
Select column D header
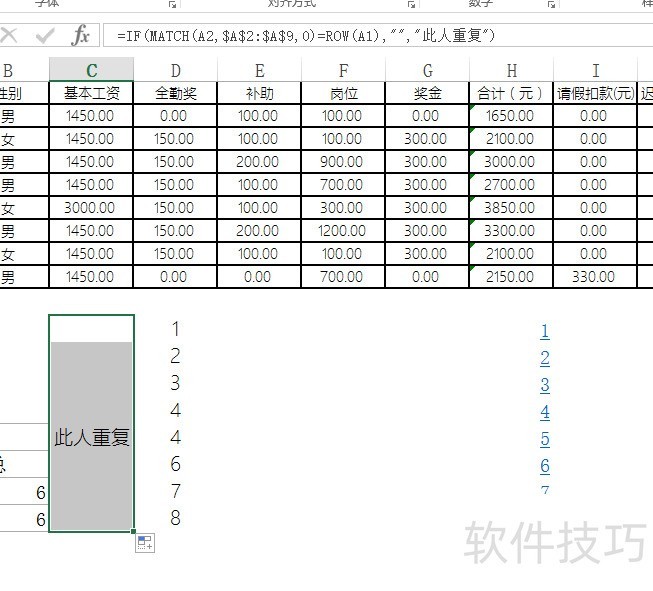[x=175, y=70]
